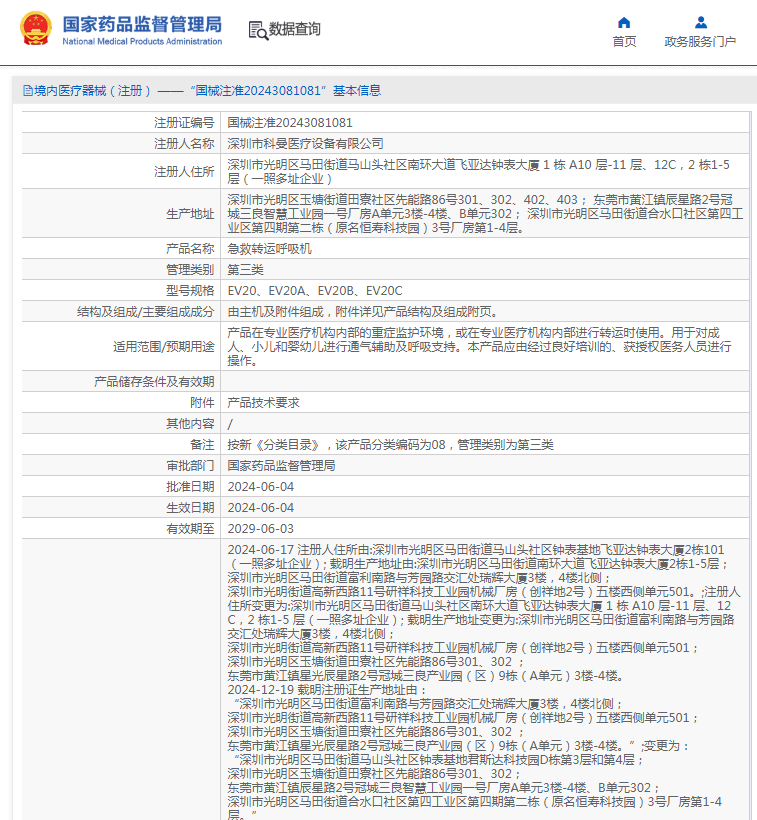Click National Medical Products Administration subtitle
The image size is (757, 820).
pos(142,41)
